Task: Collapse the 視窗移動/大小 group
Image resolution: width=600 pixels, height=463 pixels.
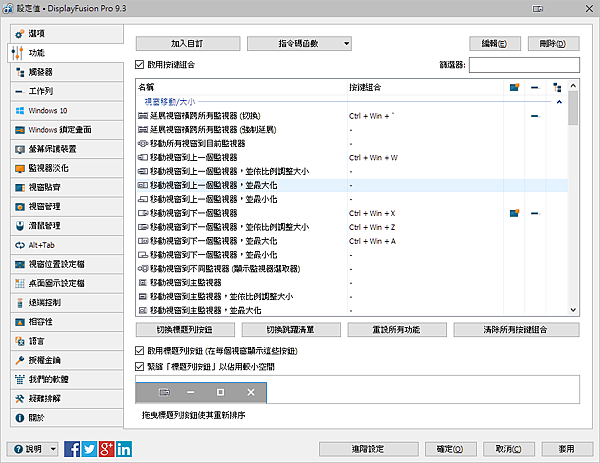Action: 559,102
